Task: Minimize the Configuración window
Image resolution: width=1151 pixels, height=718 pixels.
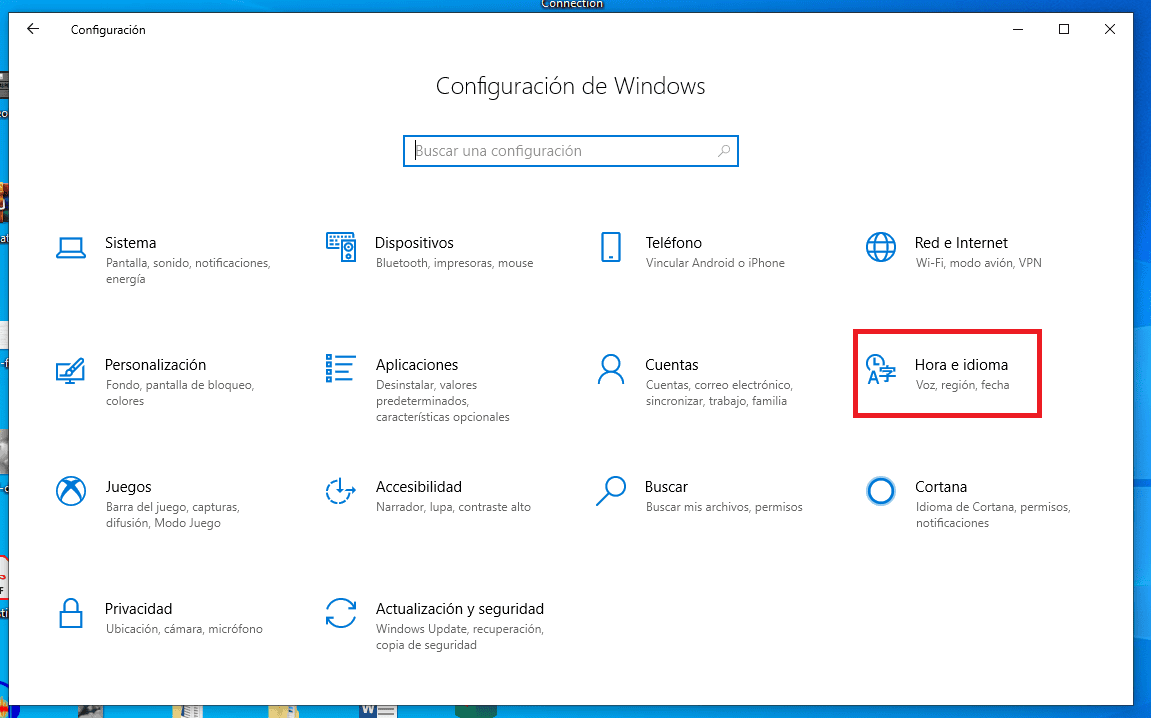Action: coord(1018,29)
